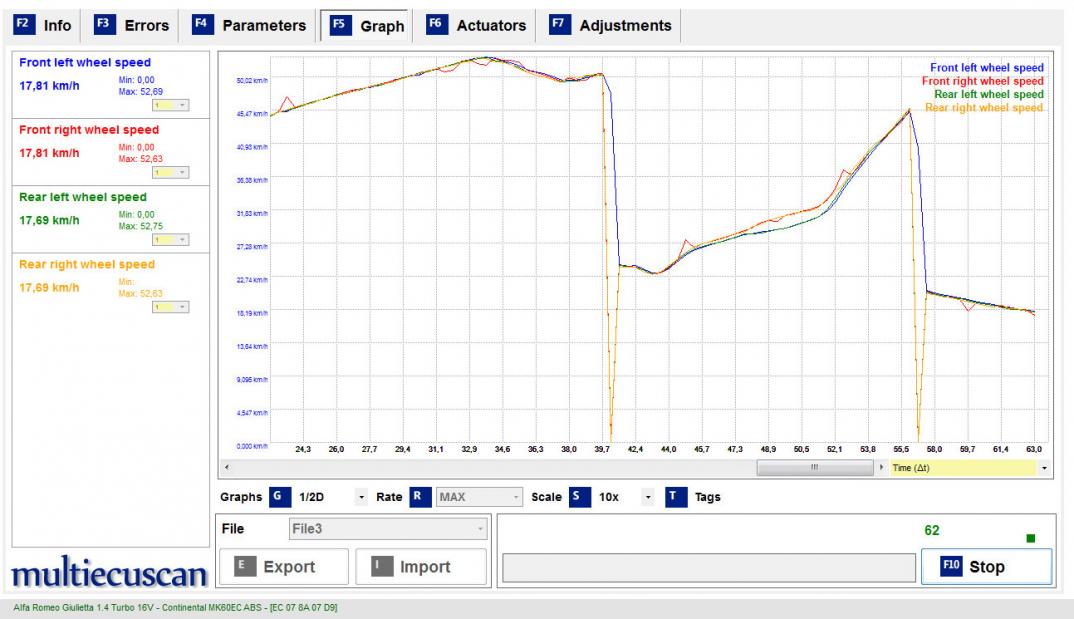Open Front left wheel speed graph dropdown

(171, 105)
